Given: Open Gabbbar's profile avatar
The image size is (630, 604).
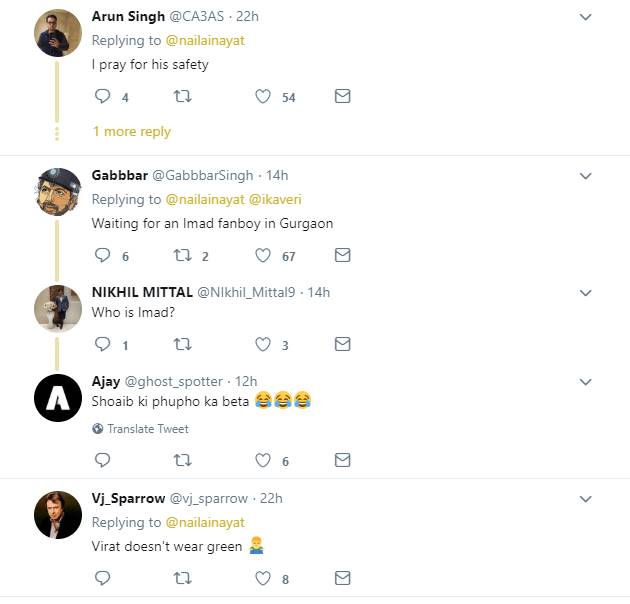Looking at the screenshot, I should click(x=58, y=191).
